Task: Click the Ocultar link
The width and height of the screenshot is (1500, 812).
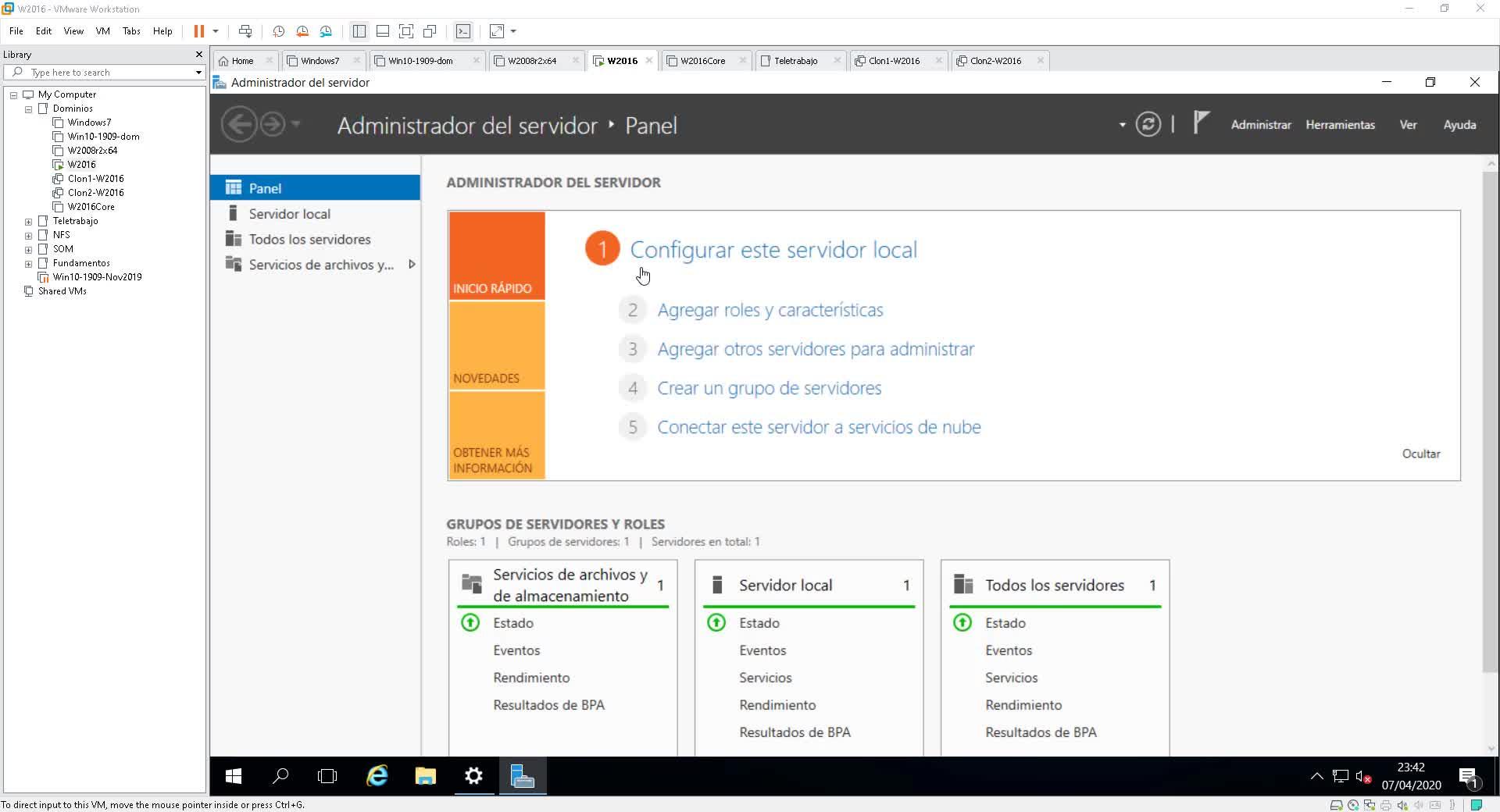Action: pyautogui.click(x=1420, y=454)
